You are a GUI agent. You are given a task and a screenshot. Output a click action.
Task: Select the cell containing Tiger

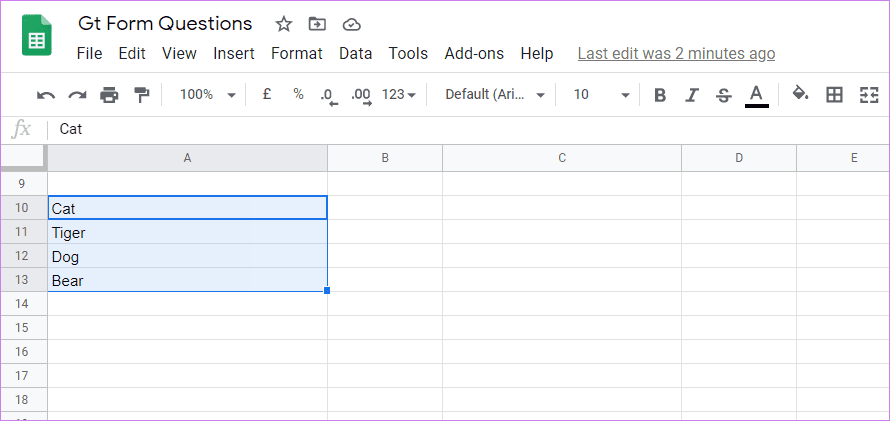coord(187,232)
